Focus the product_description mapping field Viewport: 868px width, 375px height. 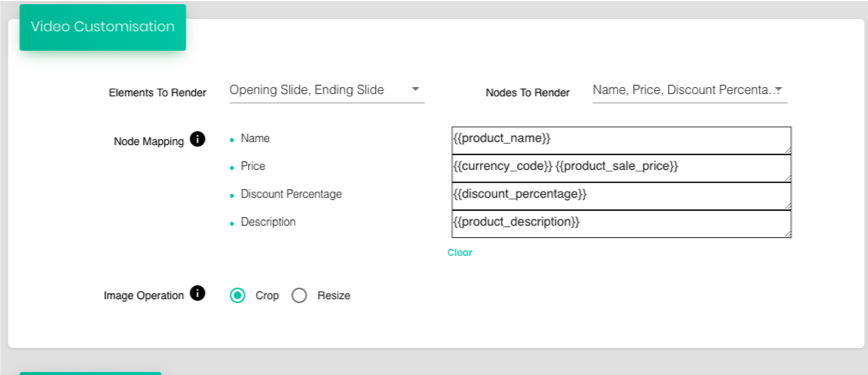click(x=621, y=224)
